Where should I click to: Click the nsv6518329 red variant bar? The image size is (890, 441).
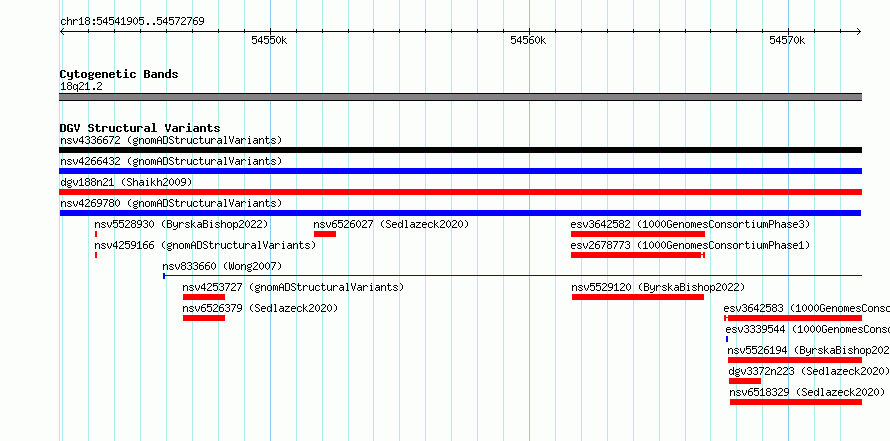click(x=796, y=402)
